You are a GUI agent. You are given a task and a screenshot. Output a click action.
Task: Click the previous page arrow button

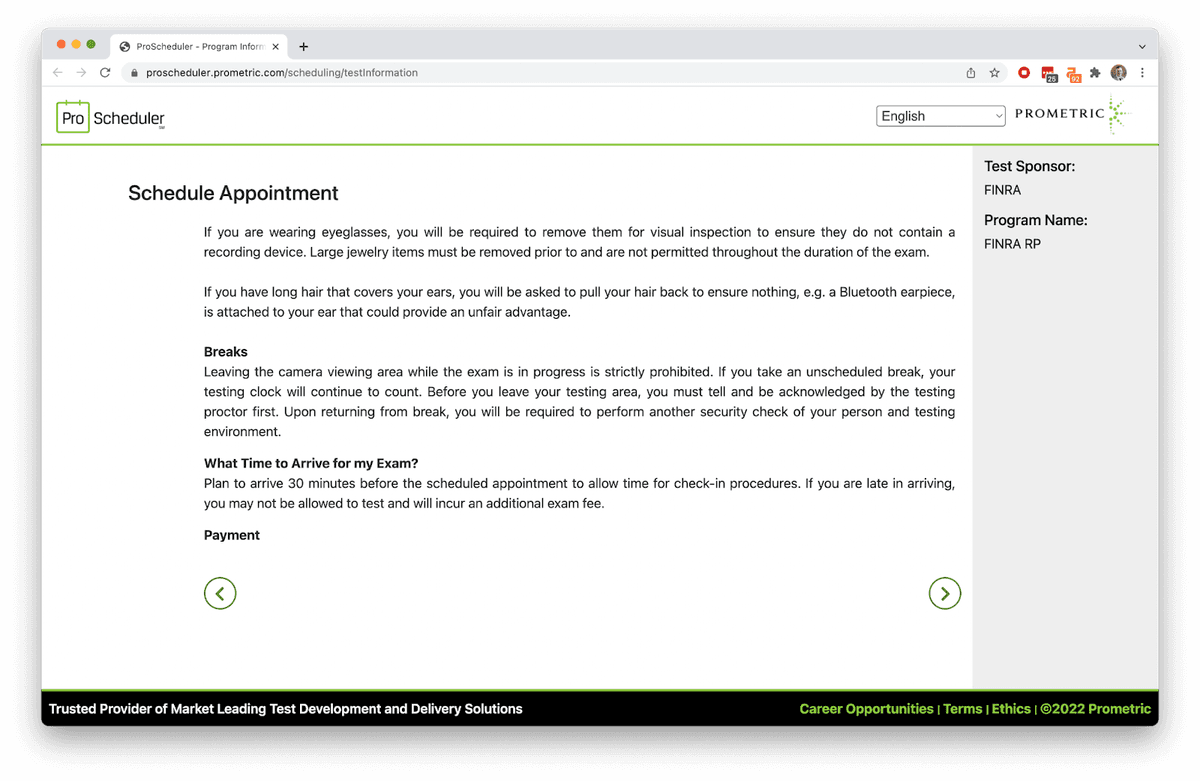220,593
